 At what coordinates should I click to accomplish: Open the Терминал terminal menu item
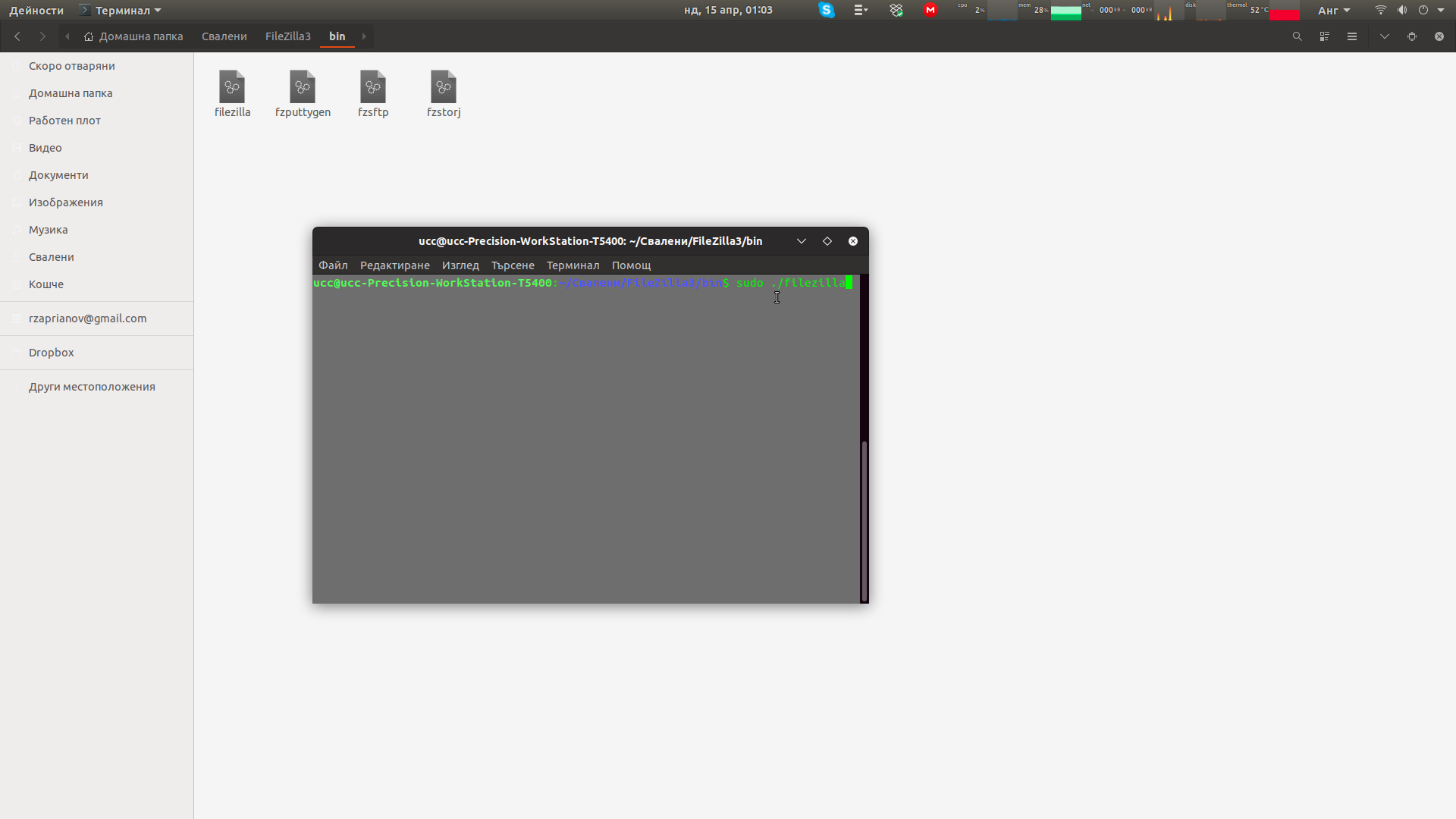coord(572,264)
